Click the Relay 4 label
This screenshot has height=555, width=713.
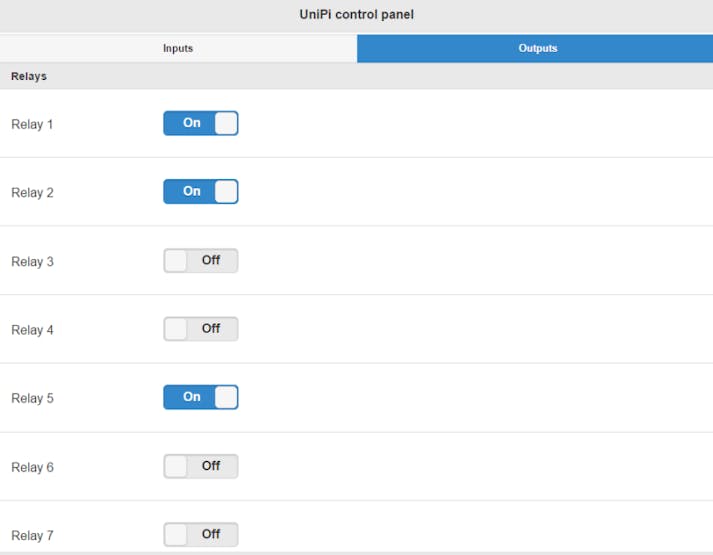tap(32, 330)
